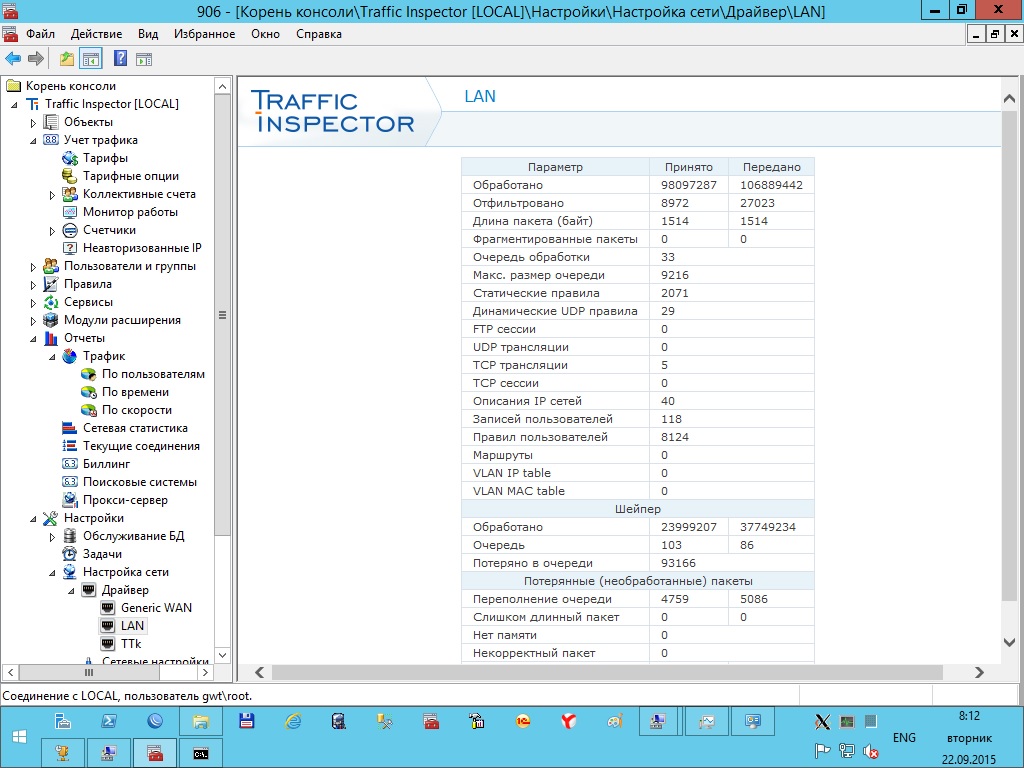Open the Избранное menu
Image resolution: width=1024 pixels, height=768 pixels.
[204, 34]
